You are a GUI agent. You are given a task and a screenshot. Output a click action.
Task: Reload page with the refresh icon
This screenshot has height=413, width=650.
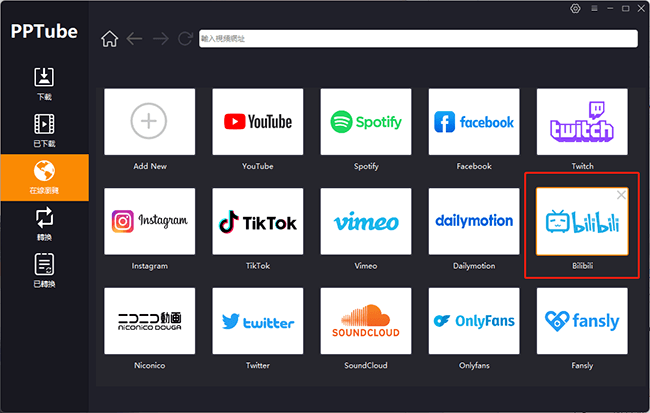pyautogui.click(x=185, y=39)
